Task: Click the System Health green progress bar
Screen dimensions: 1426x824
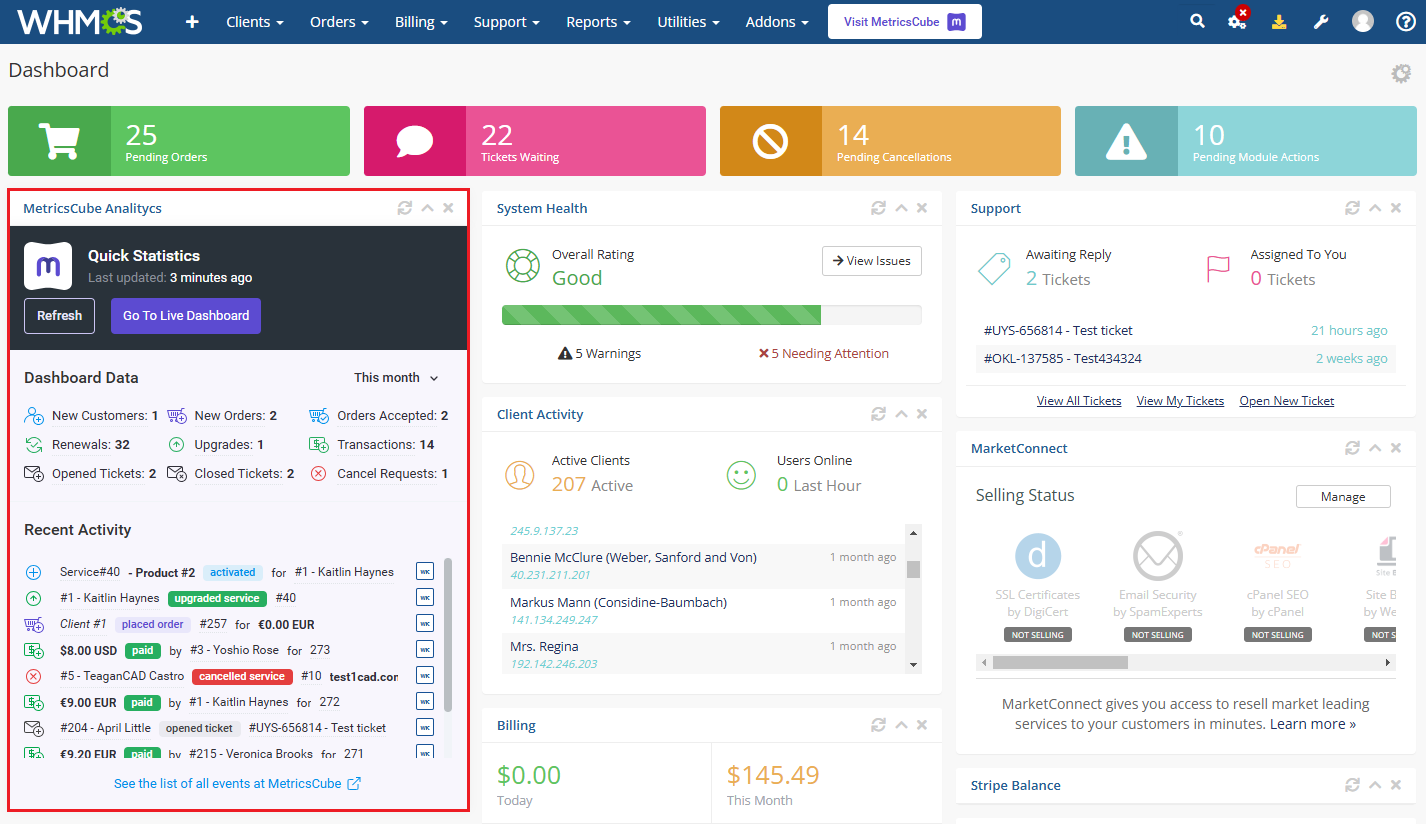Action: point(661,315)
